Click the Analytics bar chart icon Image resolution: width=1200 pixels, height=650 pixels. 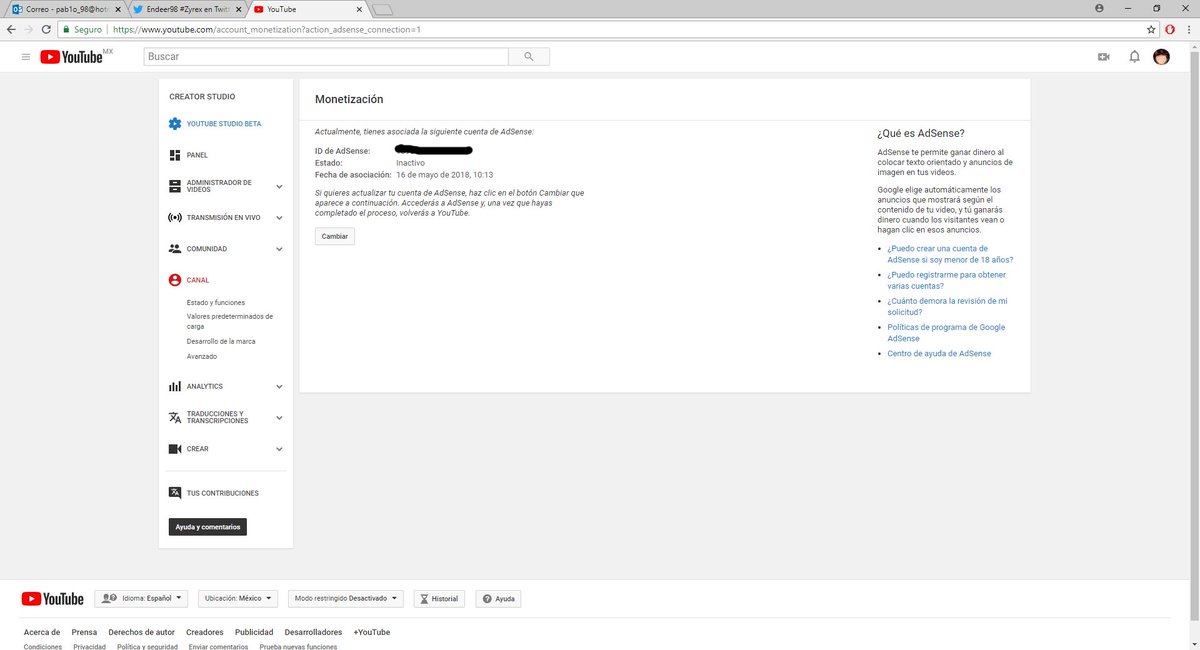175,386
